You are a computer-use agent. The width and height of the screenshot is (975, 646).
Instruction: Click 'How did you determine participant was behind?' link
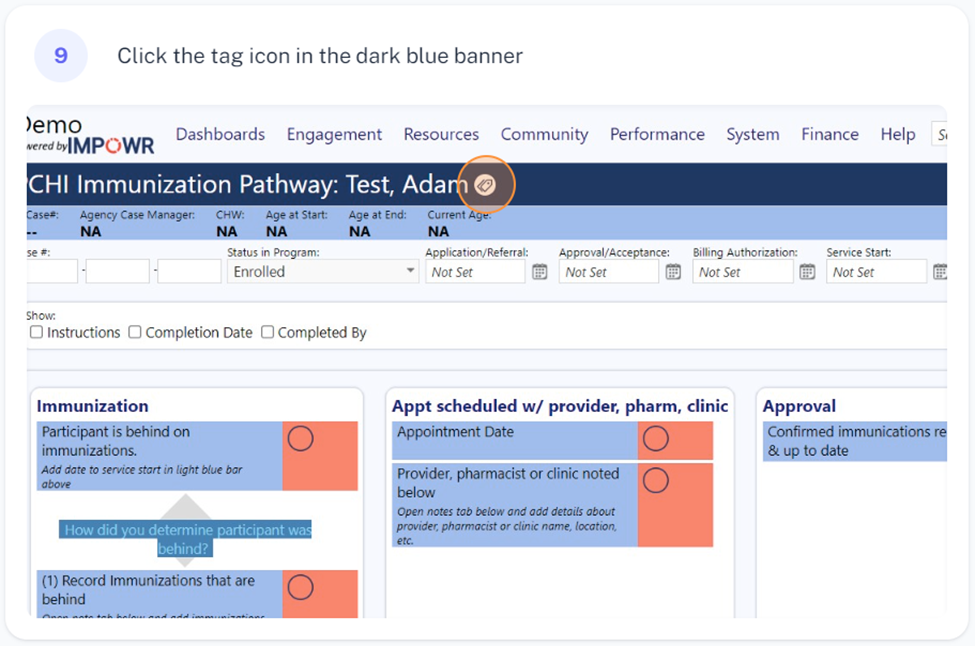point(185,539)
